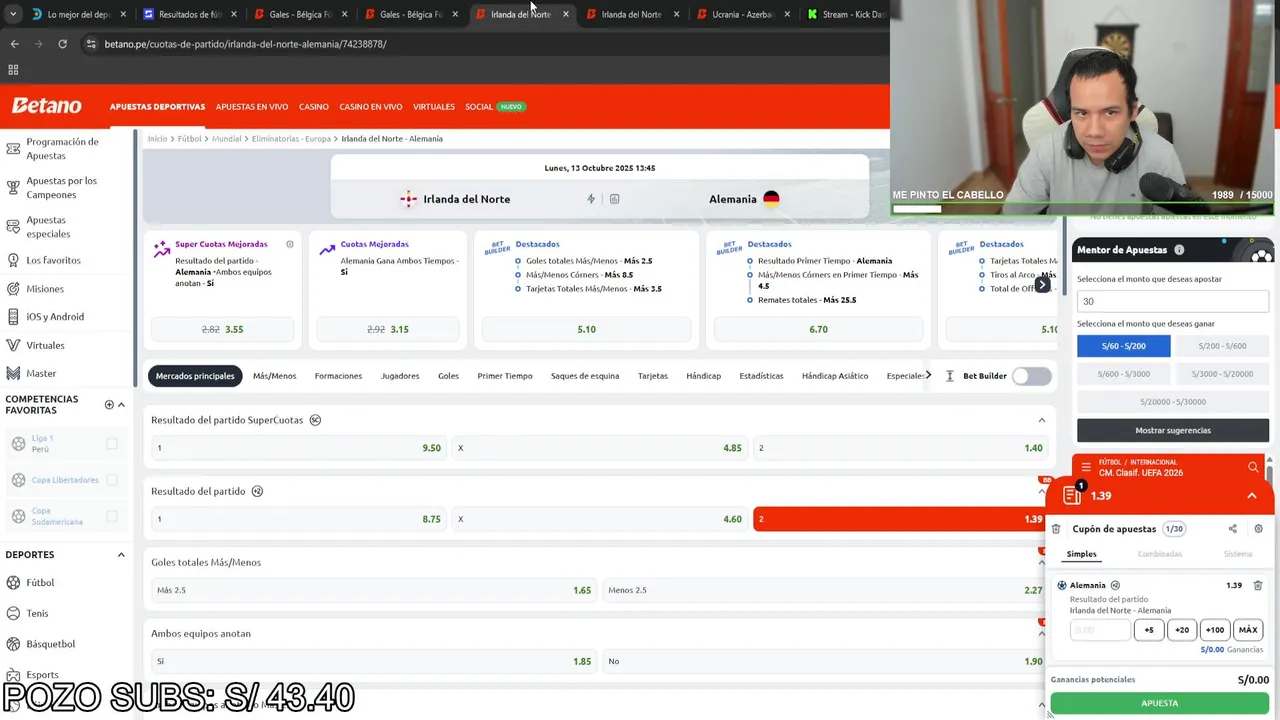Open bet coupon settings gear
This screenshot has width=1280, height=720.
(1258, 529)
